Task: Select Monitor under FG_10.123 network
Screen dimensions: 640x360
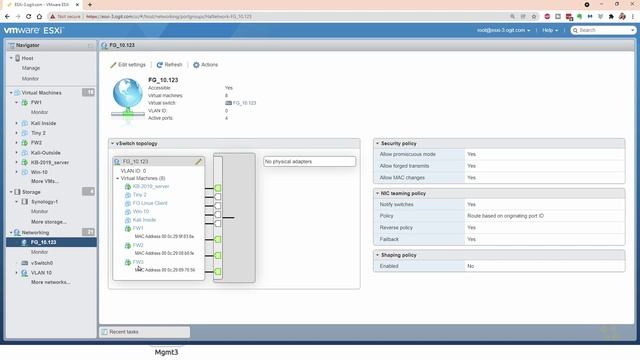Action: [40, 252]
